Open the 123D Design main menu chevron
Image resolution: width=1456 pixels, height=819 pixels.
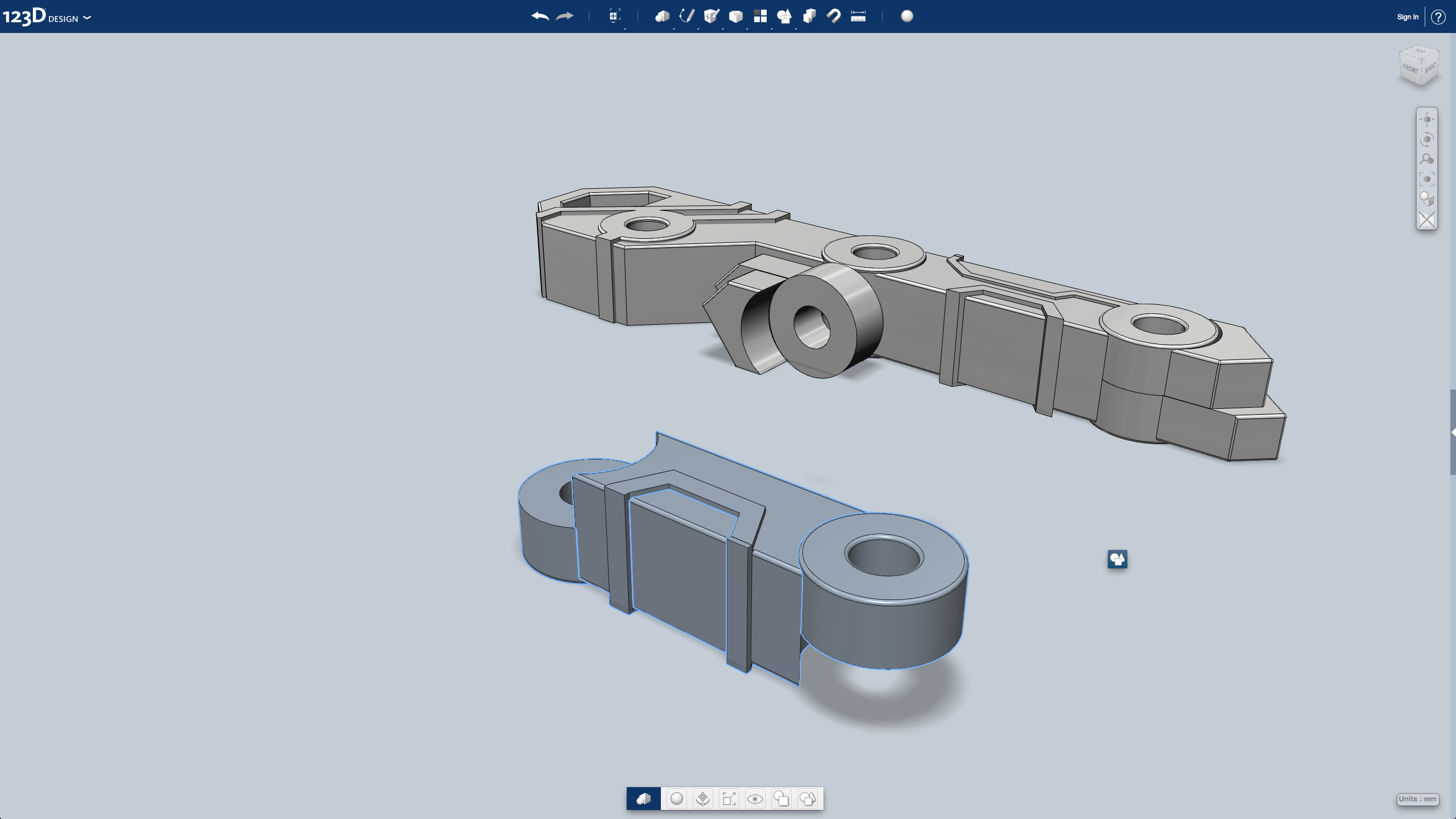pos(86,18)
